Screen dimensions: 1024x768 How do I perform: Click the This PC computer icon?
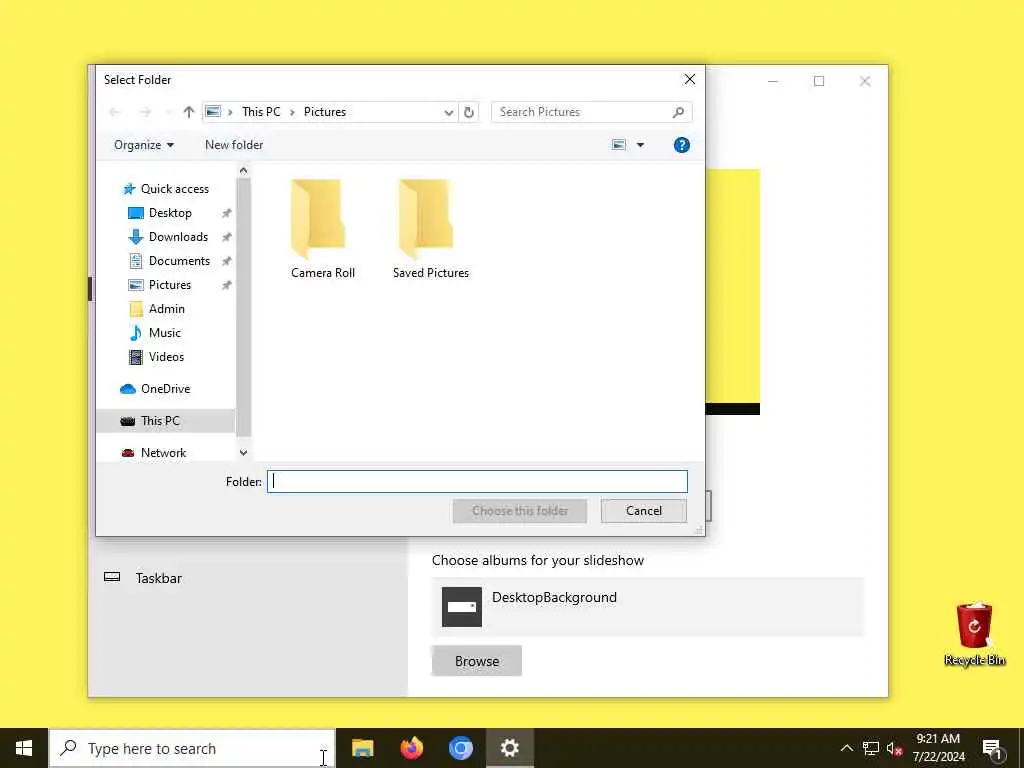(128, 421)
